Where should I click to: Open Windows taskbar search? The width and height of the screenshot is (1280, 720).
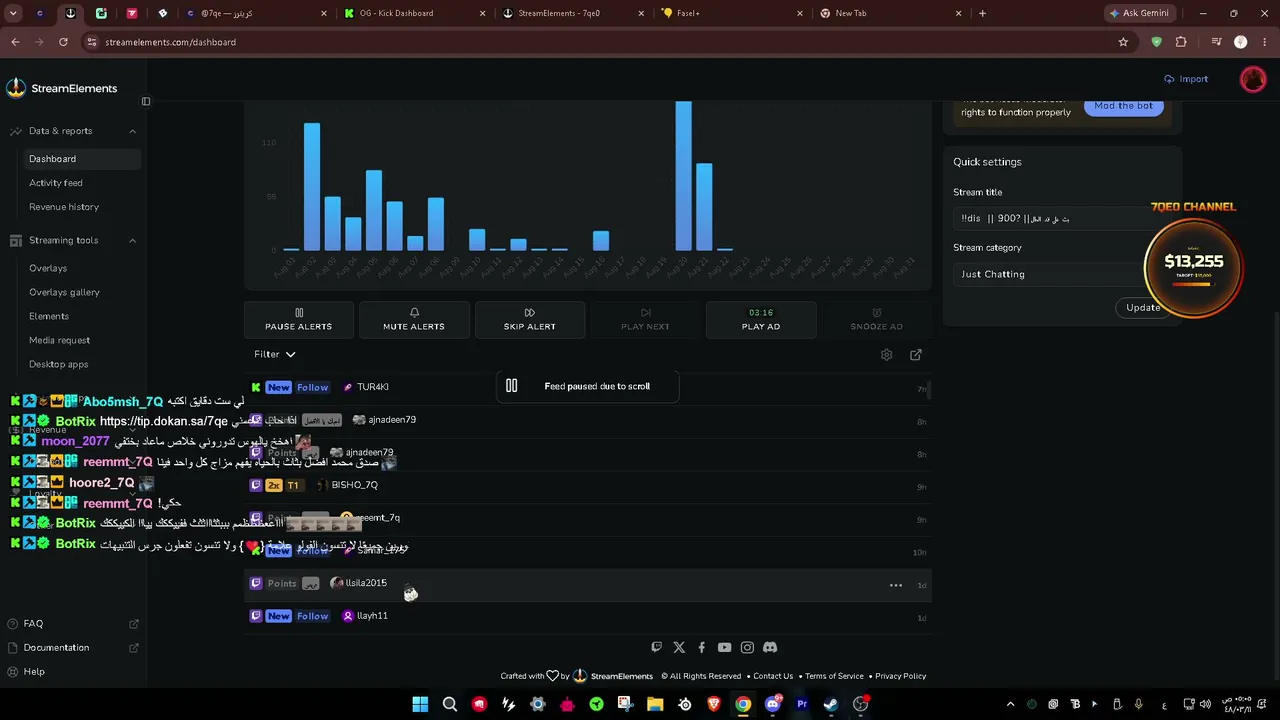pos(450,704)
